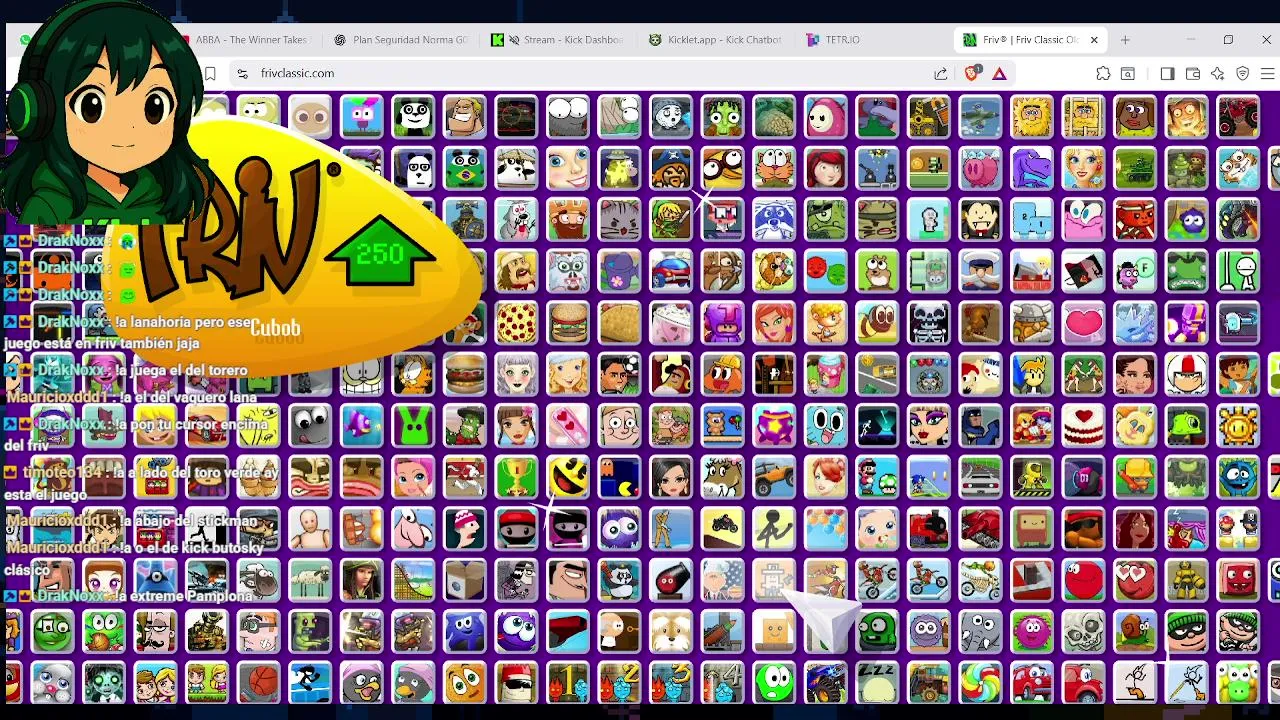
Task: Close the Friv Classic tab
Action: (x=1094, y=40)
